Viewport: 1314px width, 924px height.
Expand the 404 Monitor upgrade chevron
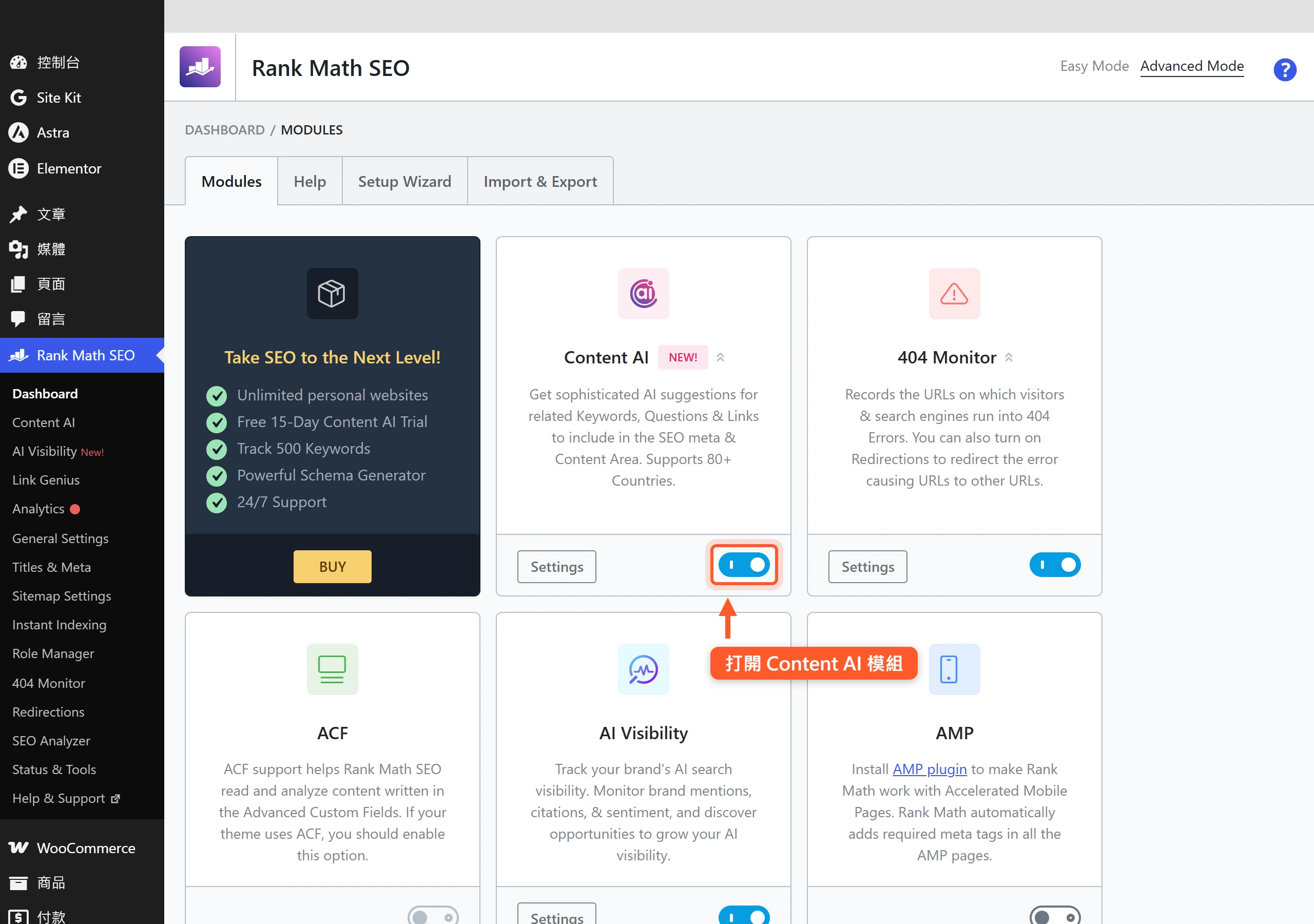pyautogui.click(x=1009, y=357)
